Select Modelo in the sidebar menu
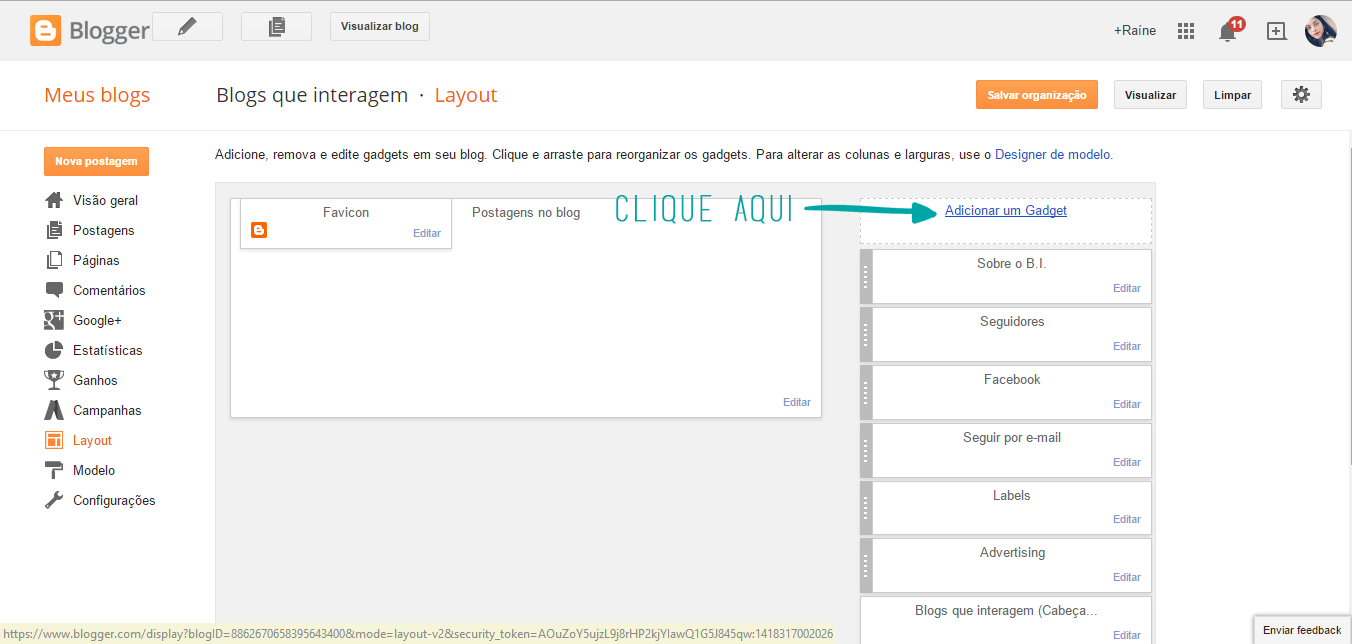This screenshot has width=1352, height=644. (94, 470)
